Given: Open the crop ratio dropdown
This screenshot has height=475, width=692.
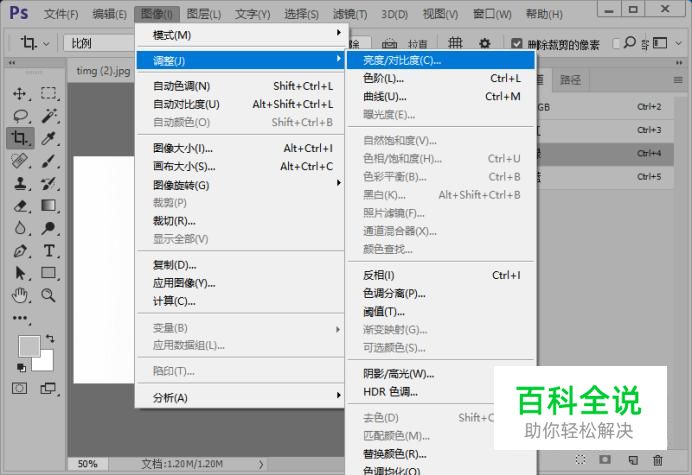Looking at the screenshot, I should (x=99, y=43).
